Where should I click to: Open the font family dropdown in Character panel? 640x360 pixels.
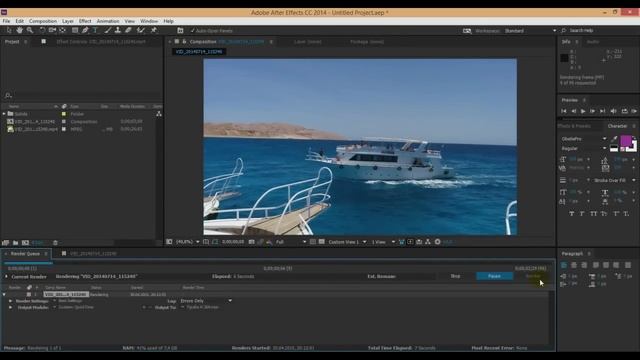click(x=584, y=139)
